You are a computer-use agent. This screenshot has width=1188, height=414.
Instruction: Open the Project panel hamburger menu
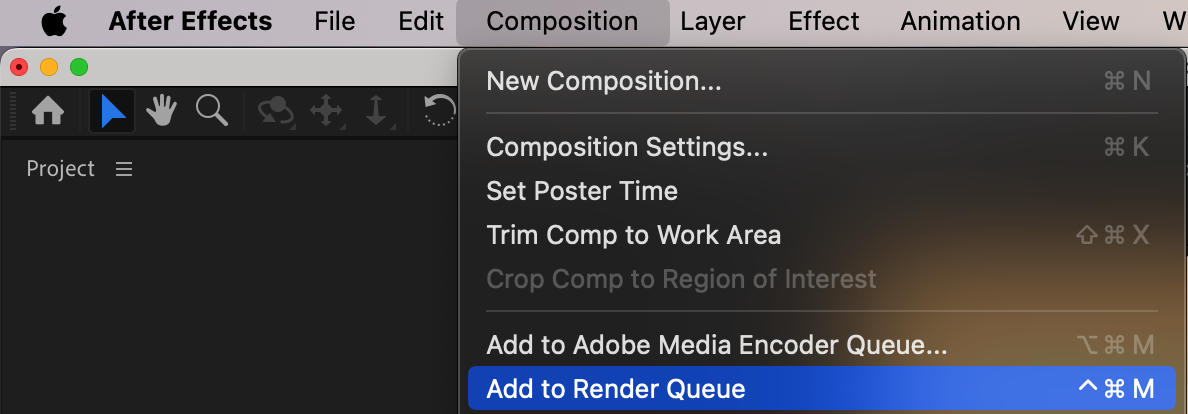(124, 170)
